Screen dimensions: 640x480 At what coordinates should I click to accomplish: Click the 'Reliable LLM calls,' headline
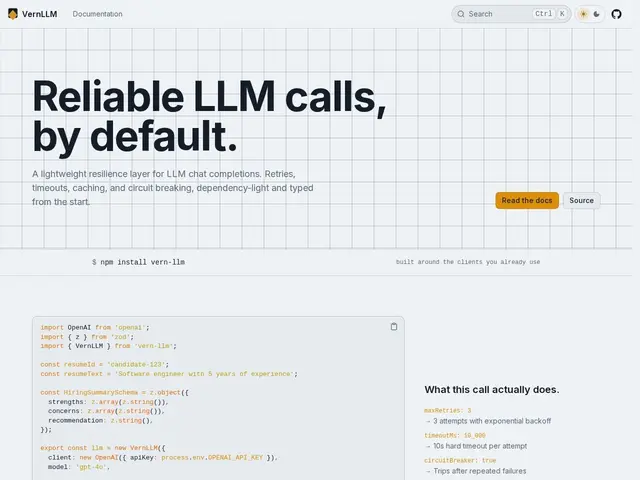point(209,97)
